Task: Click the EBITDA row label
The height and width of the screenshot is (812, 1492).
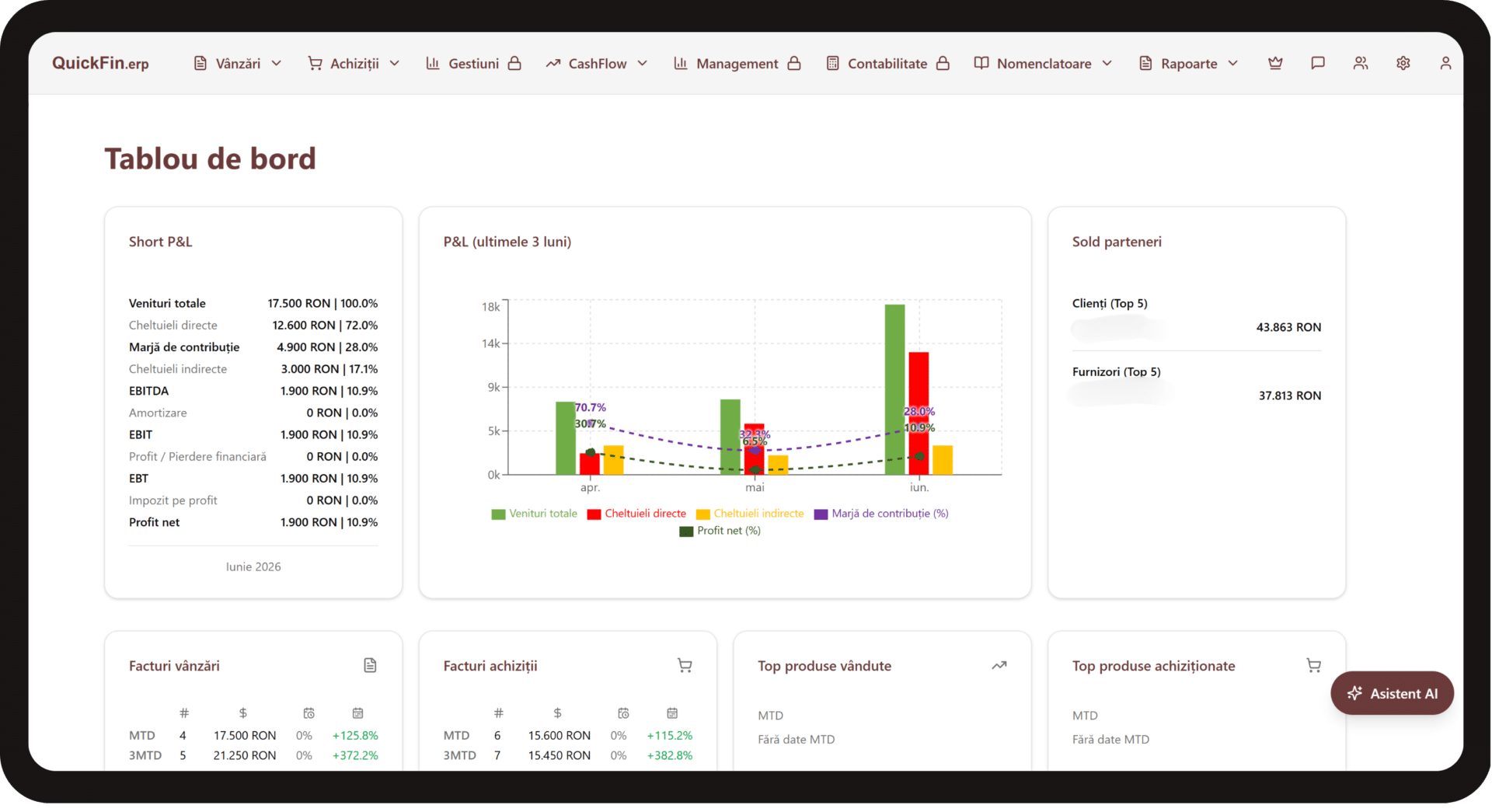Action: point(148,391)
